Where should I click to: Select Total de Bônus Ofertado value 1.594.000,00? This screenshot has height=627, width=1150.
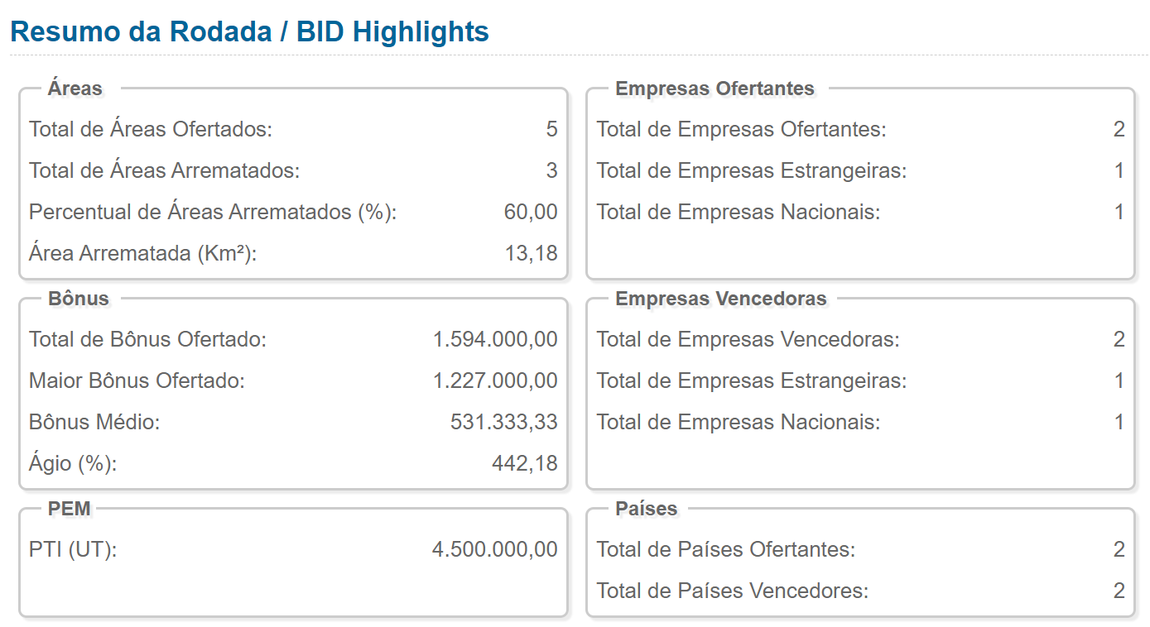495,339
